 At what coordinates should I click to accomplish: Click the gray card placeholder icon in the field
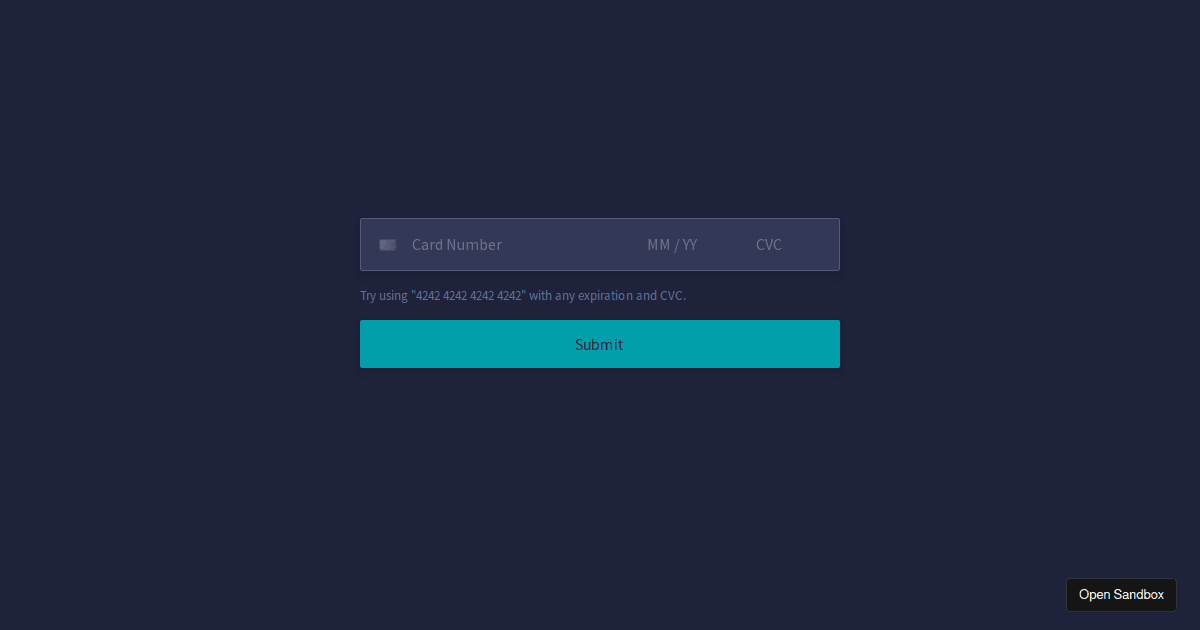(x=388, y=245)
